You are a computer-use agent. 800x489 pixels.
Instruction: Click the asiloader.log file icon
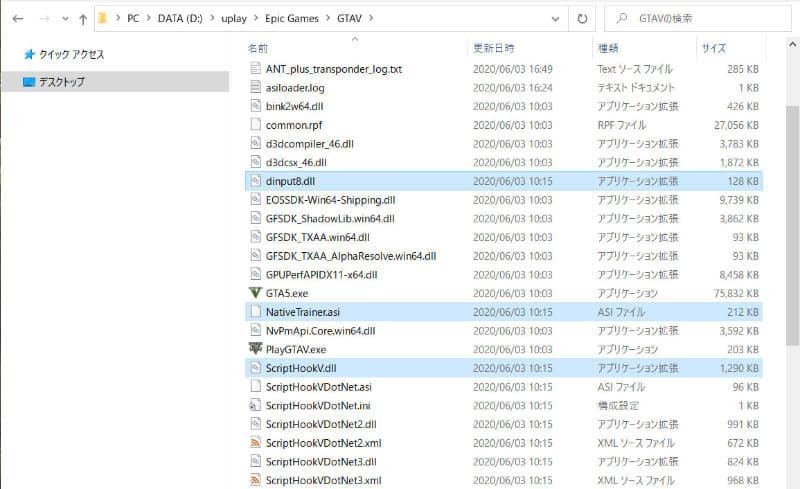click(x=255, y=87)
